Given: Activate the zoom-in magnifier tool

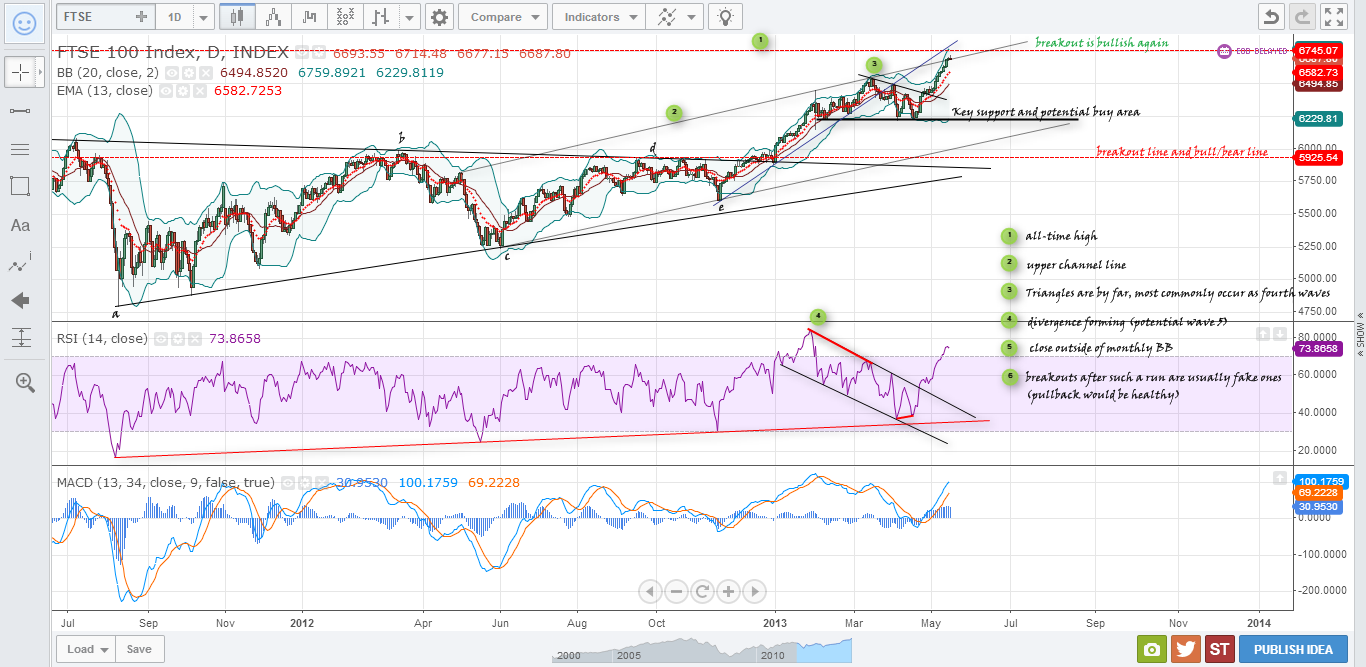Looking at the screenshot, I should coord(24,381).
